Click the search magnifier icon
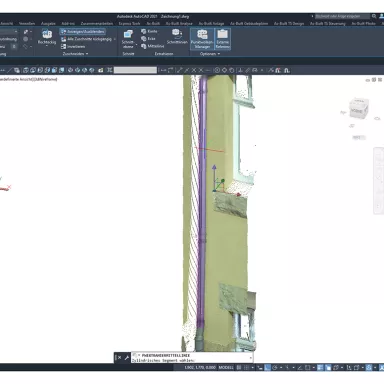Image resolution: width=384 pixels, height=384 pixels. coord(374,16)
